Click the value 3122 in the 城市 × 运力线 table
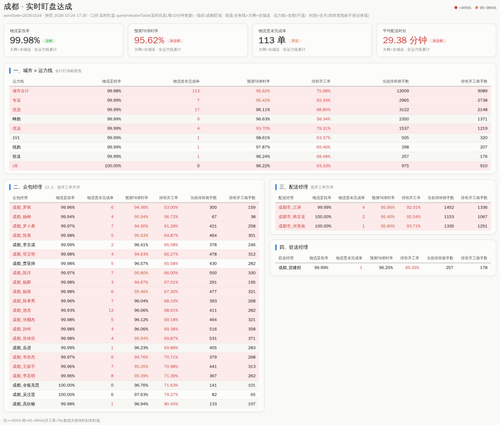Screen dimensions: 500x425 click(404, 109)
